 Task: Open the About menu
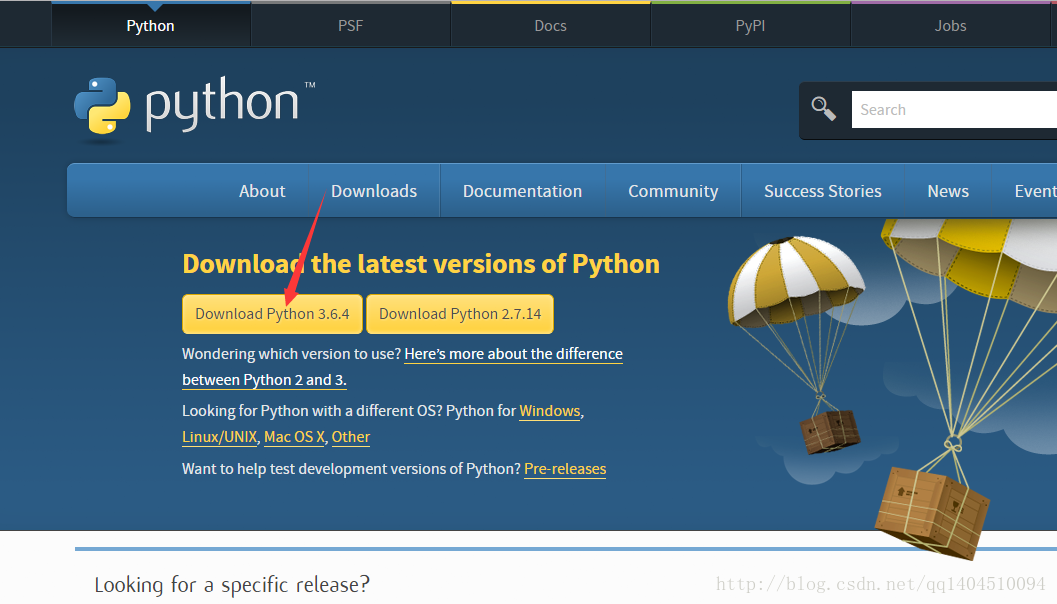[x=262, y=191]
